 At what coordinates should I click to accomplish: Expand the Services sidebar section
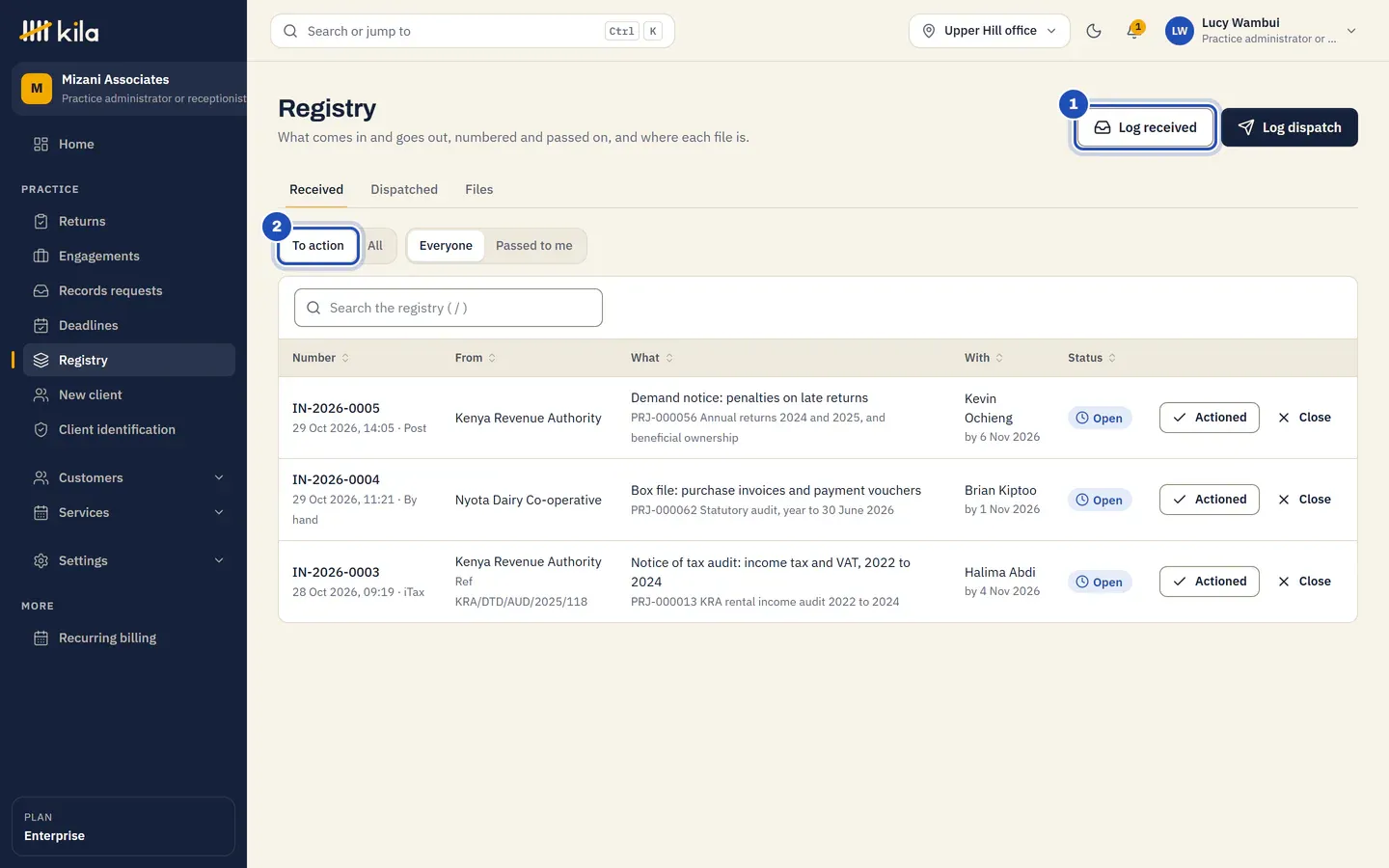coord(129,512)
